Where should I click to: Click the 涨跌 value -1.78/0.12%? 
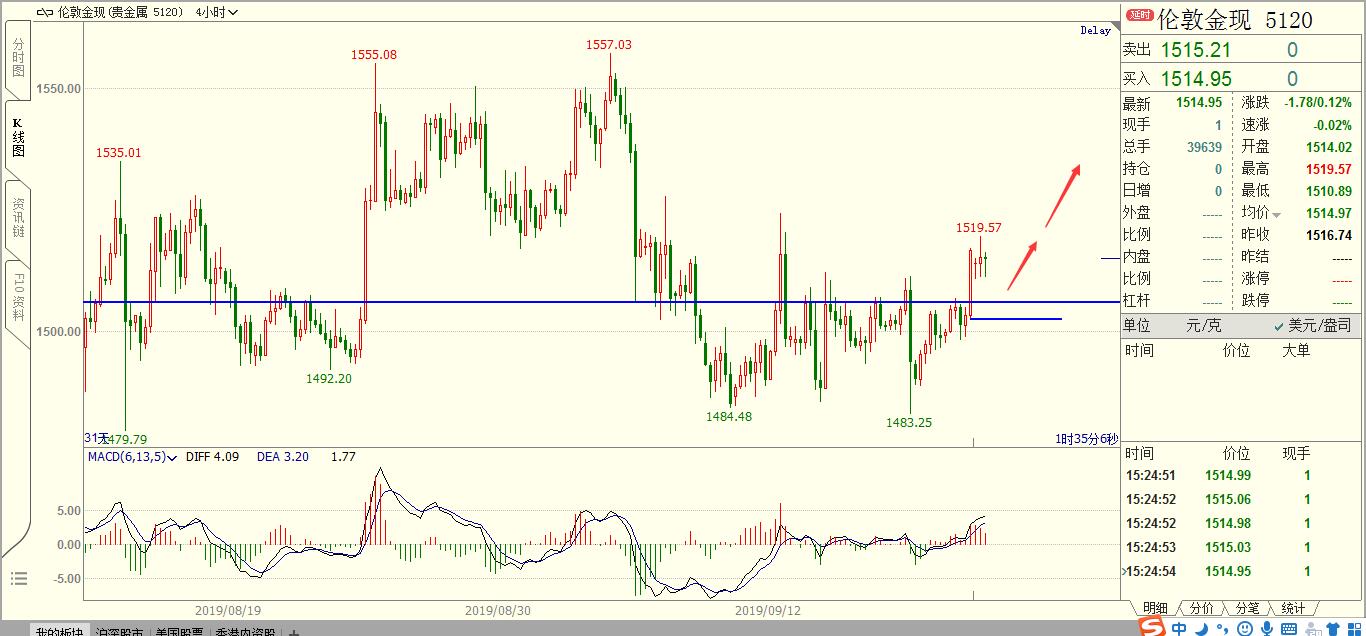click(1318, 102)
